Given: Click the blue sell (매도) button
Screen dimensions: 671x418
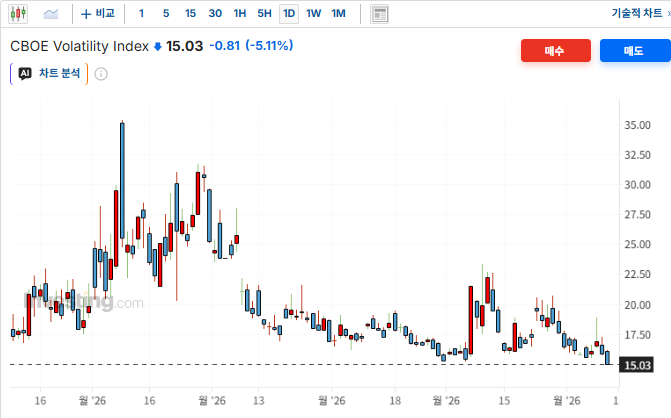Looking at the screenshot, I should 635,50.
